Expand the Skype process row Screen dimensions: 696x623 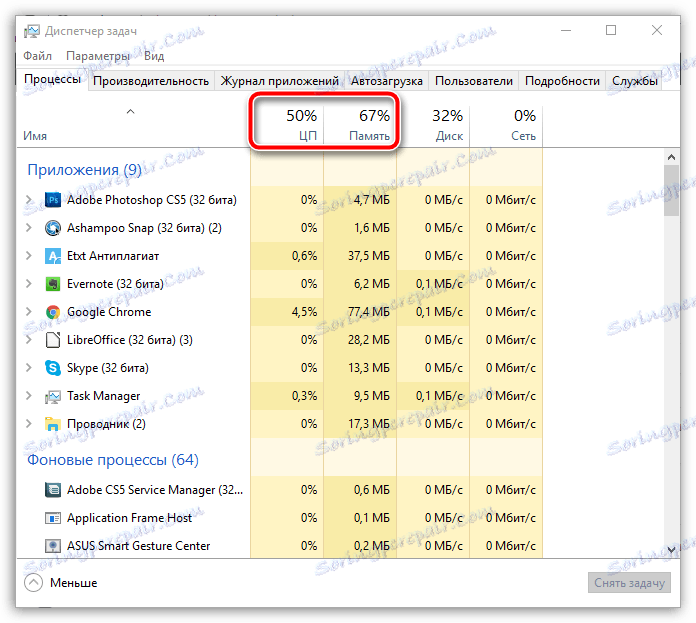coord(29,368)
